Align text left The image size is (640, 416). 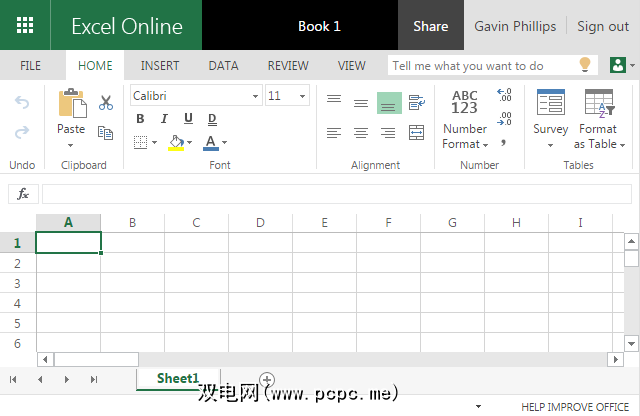[x=334, y=133]
